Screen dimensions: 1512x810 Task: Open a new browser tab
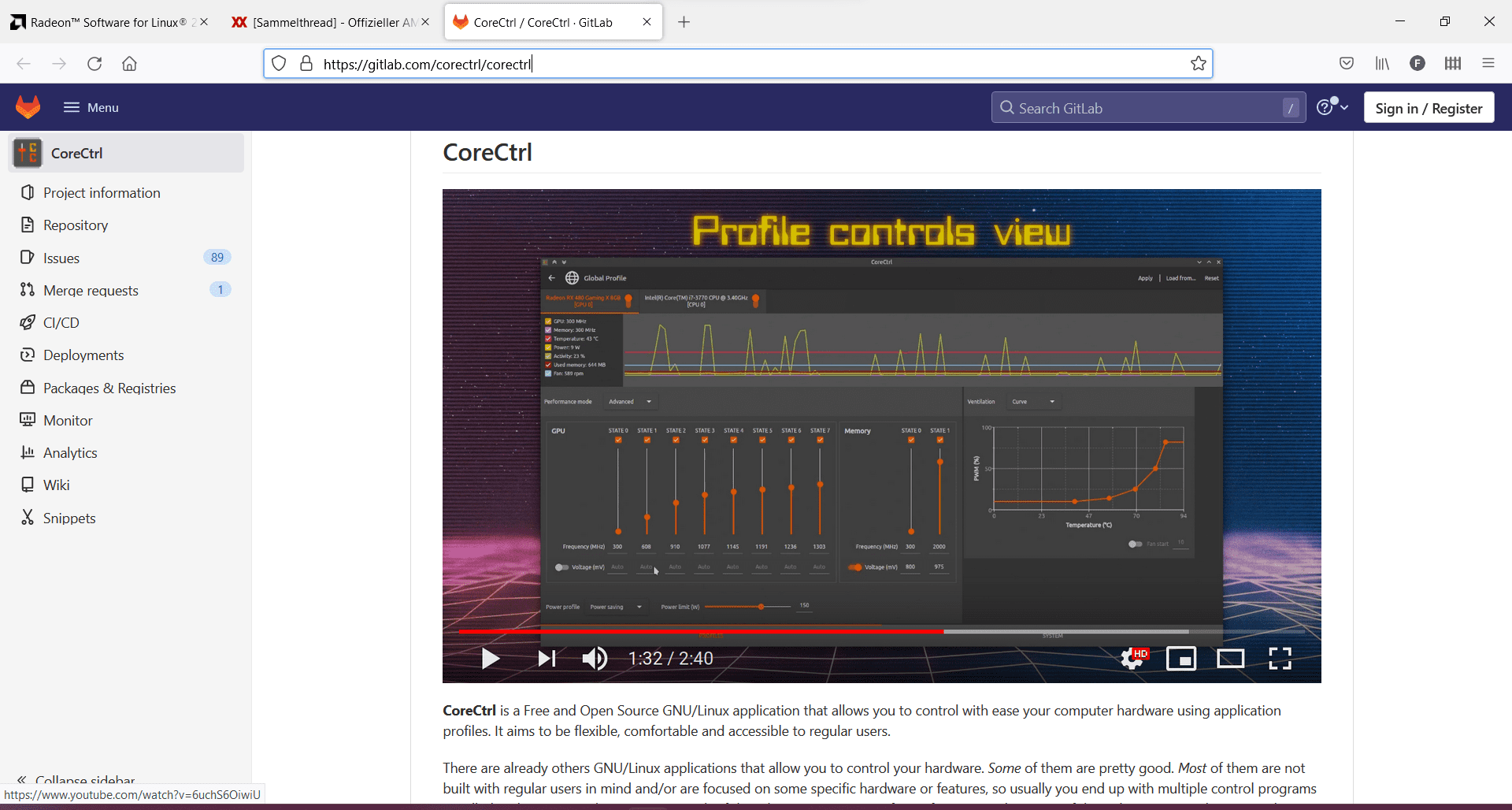[684, 22]
